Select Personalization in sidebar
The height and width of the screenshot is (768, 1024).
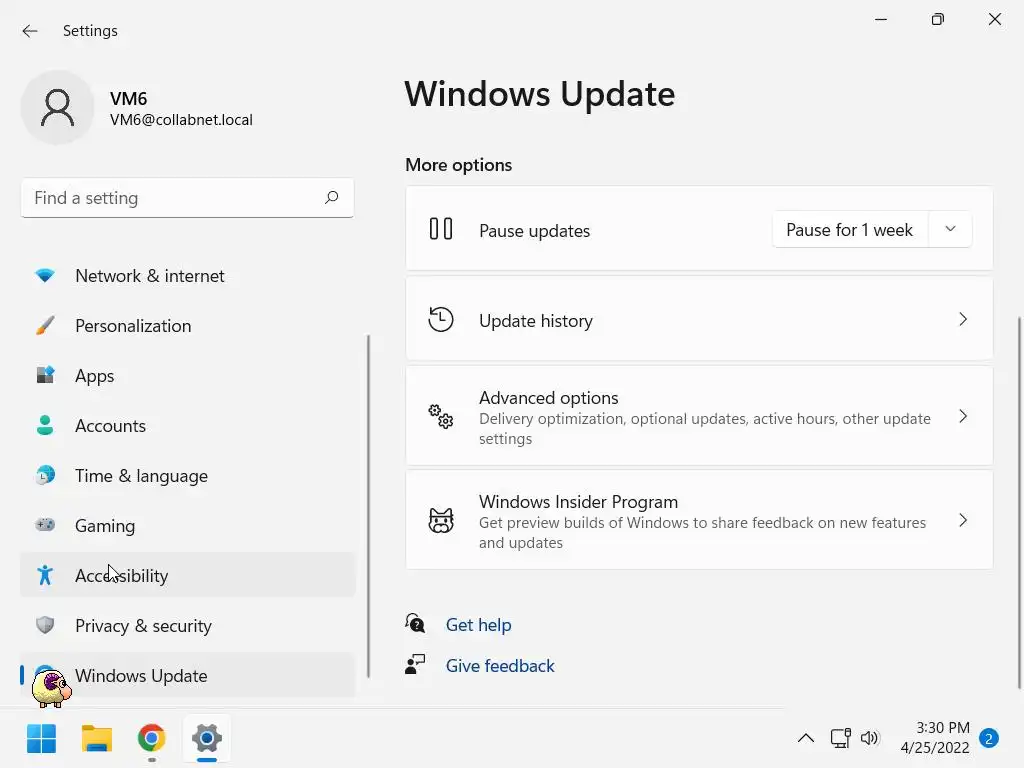coord(187,325)
